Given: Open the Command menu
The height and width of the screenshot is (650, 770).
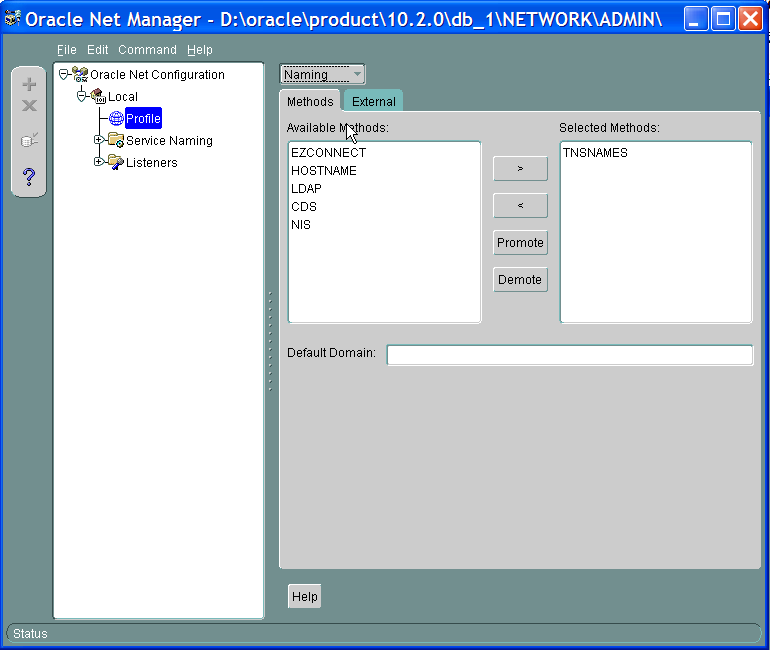Looking at the screenshot, I should tap(147, 50).
